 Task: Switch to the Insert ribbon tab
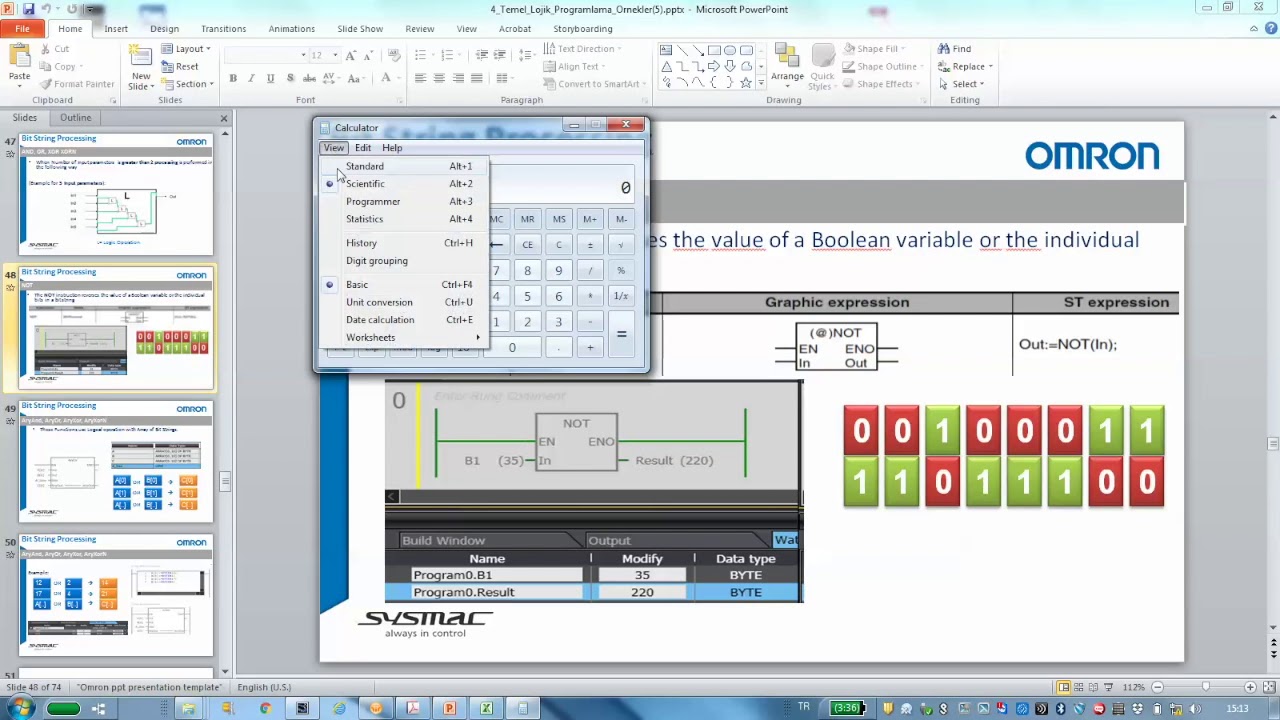coord(116,29)
